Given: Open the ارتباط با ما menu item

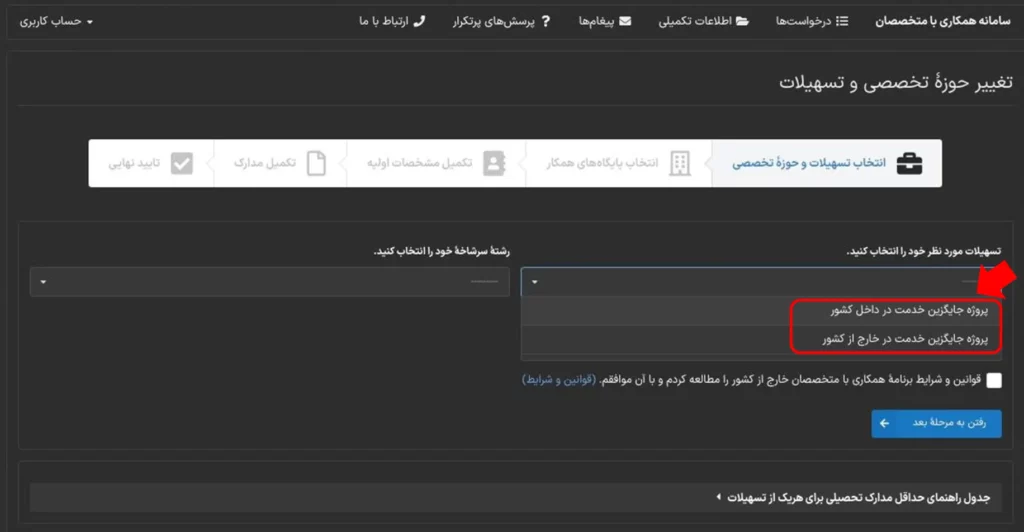Looking at the screenshot, I should point(392,21).
